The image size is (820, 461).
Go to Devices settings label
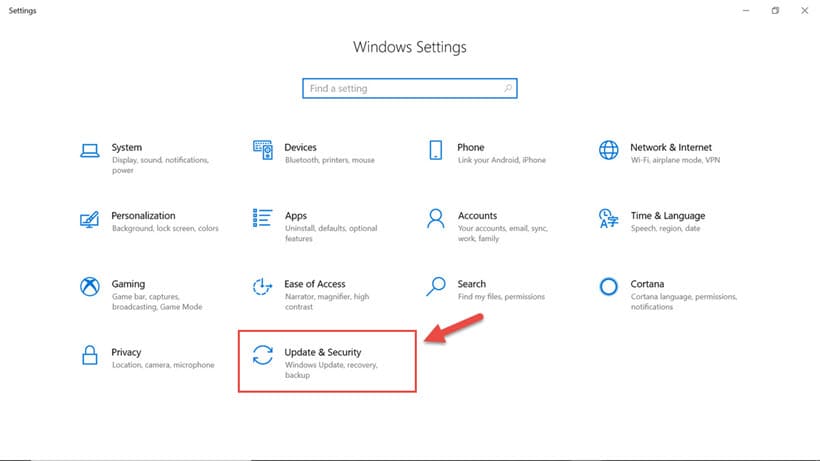click(x=300, y=147)
